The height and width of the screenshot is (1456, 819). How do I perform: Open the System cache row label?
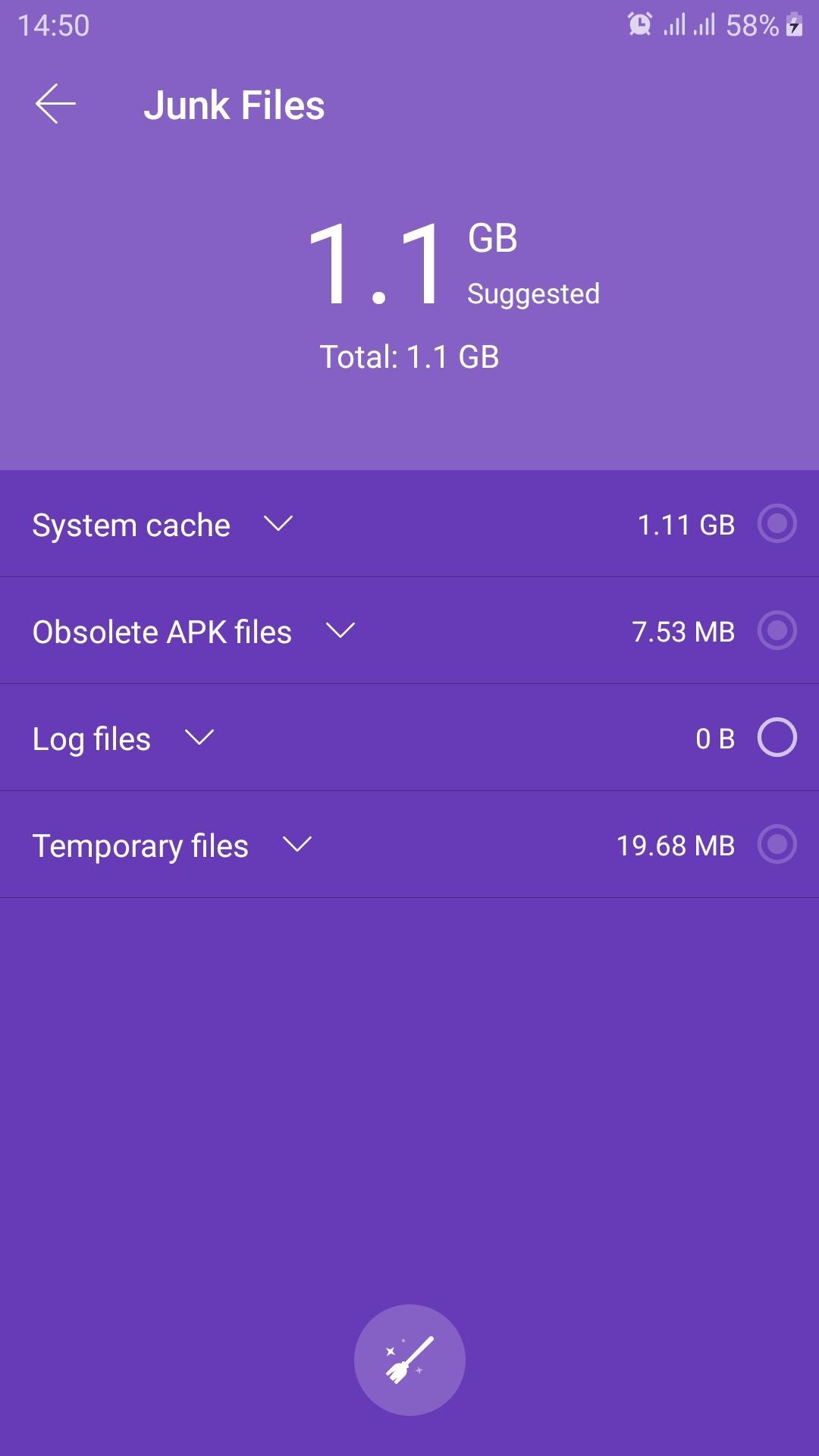(131, 525)
